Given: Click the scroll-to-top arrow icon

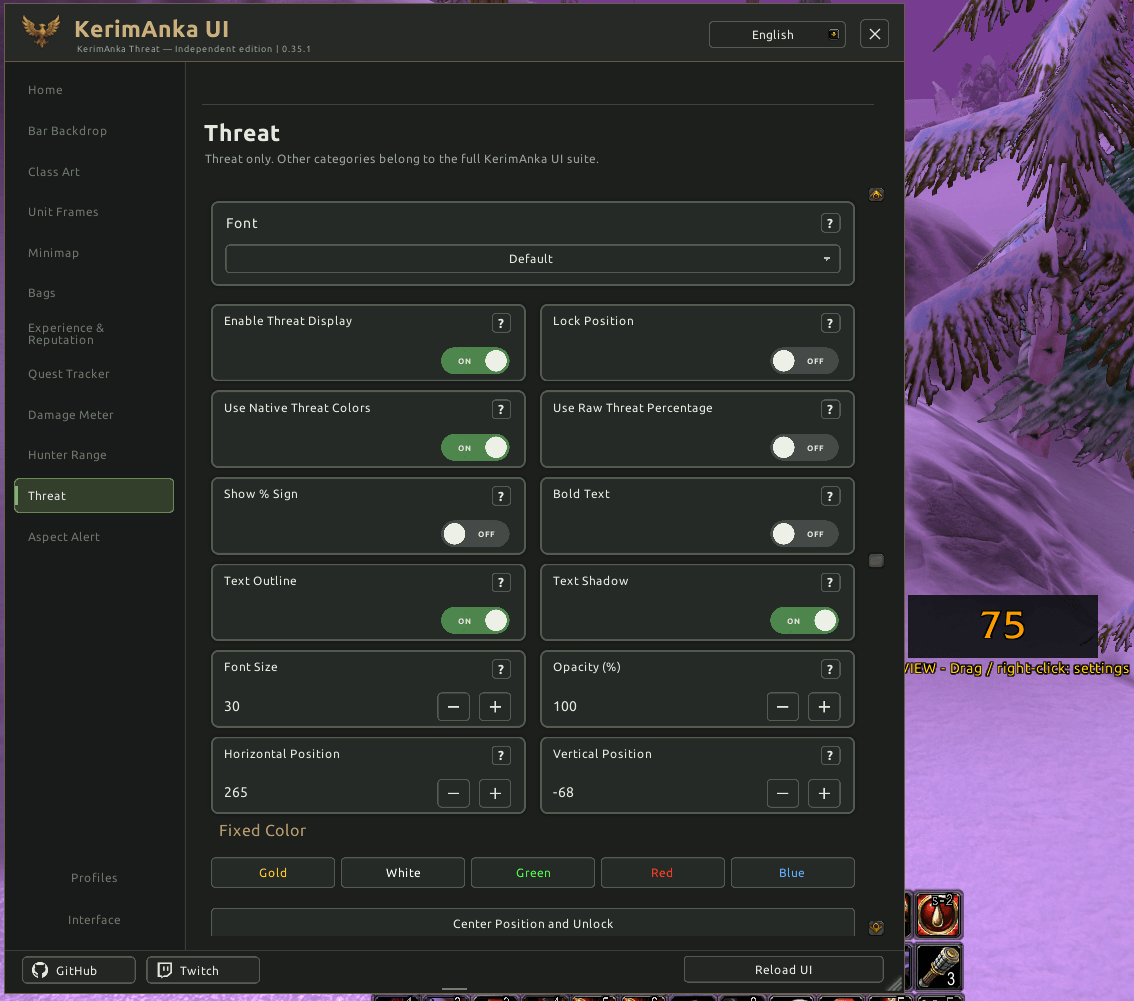Looking at the screenshot, I should (876, 195).
